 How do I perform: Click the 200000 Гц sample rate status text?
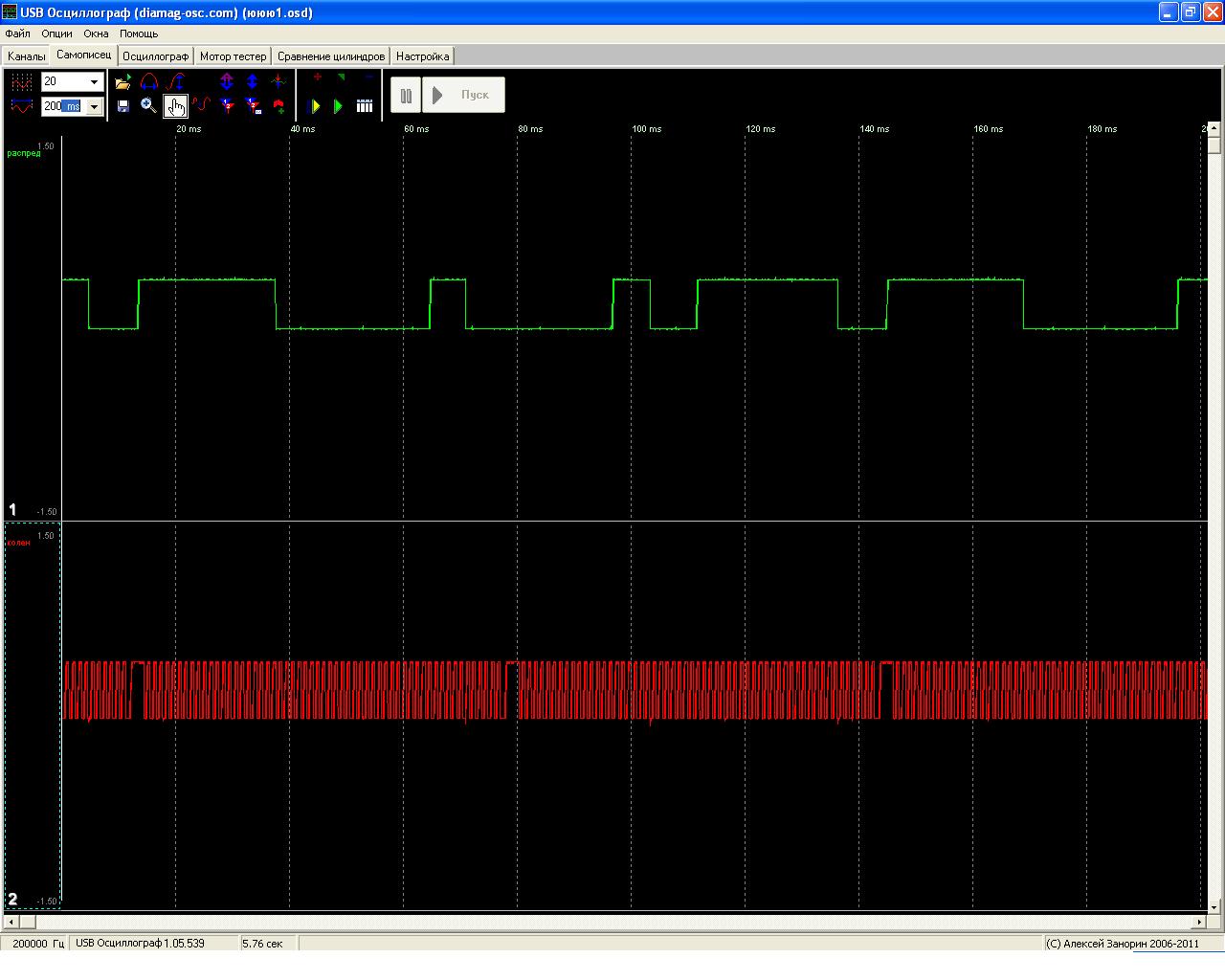pyautogui.click(x=38, y=944)
